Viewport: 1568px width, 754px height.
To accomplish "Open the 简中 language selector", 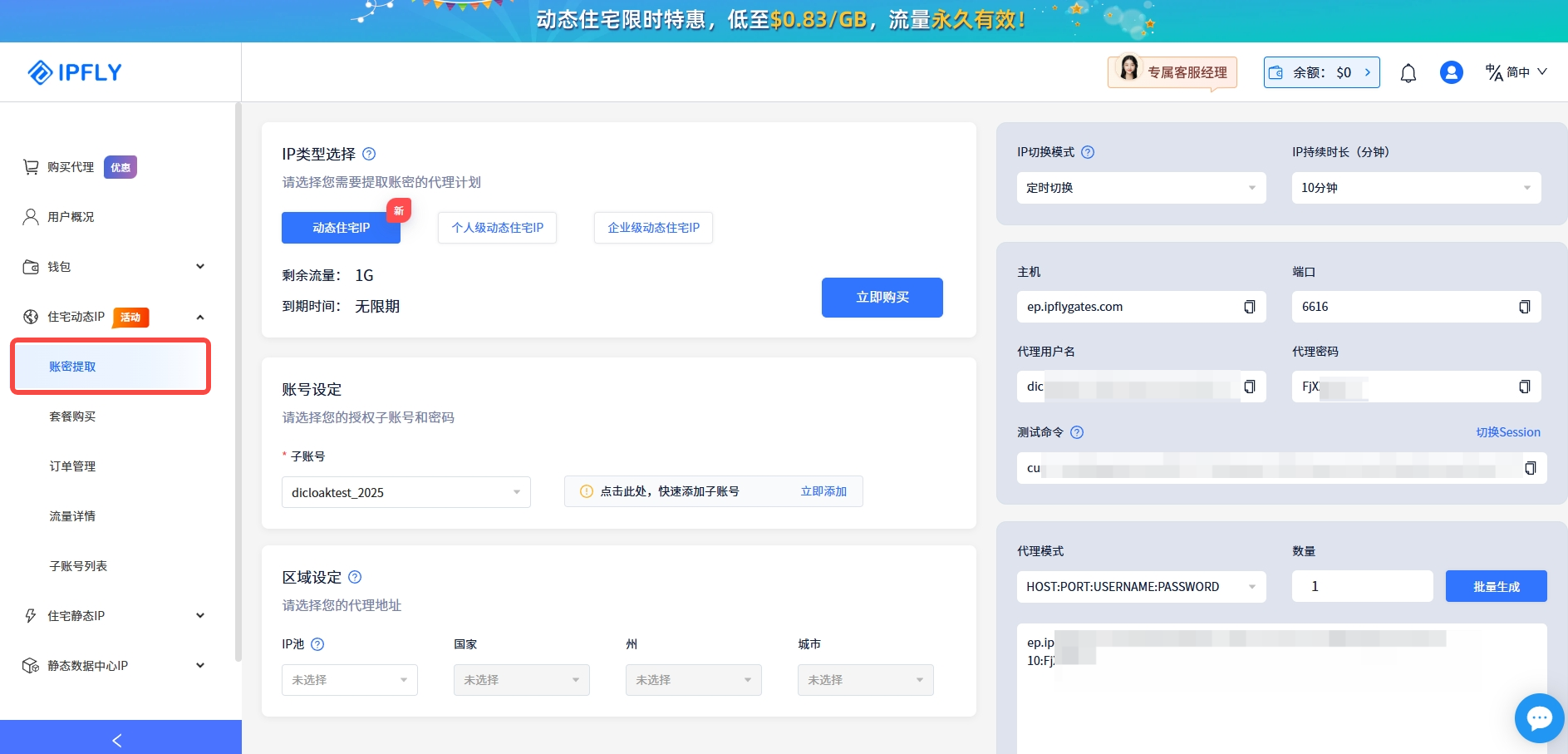I will click(1516, 72).
